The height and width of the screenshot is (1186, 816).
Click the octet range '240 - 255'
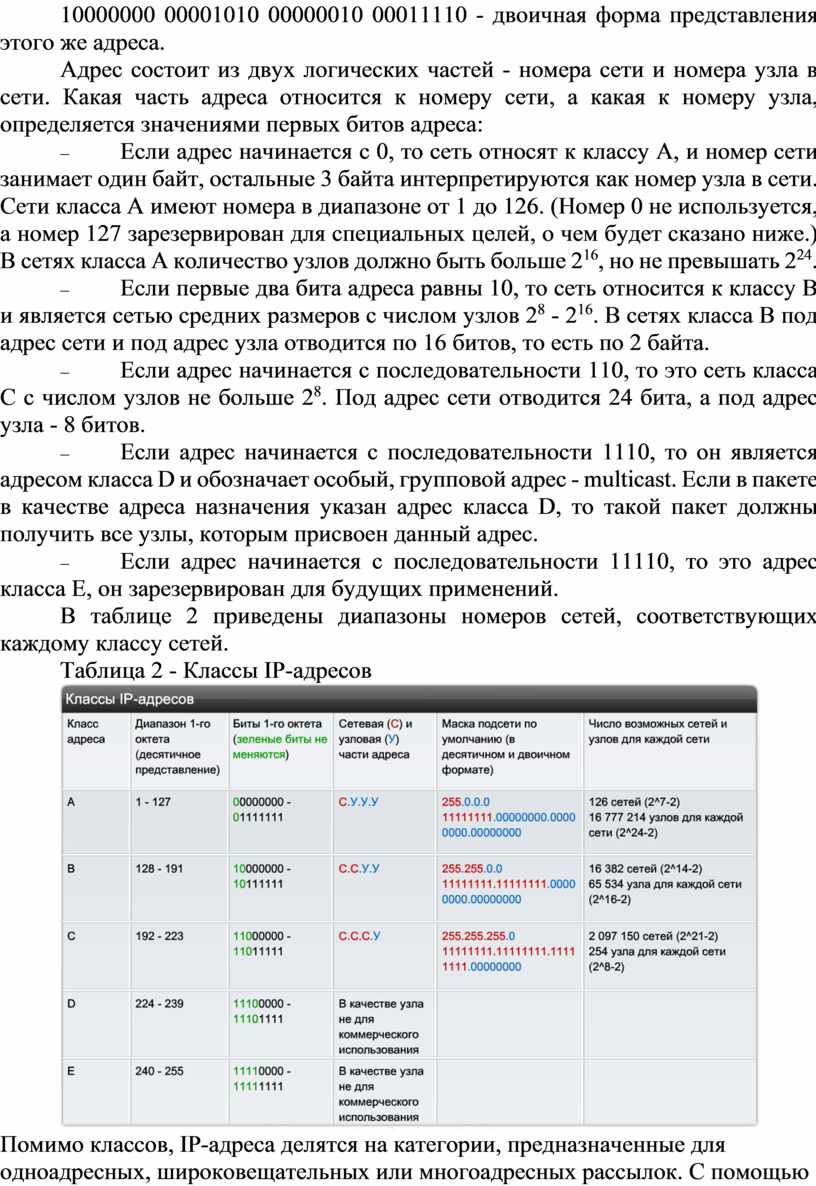click(x=159, y=1071)
